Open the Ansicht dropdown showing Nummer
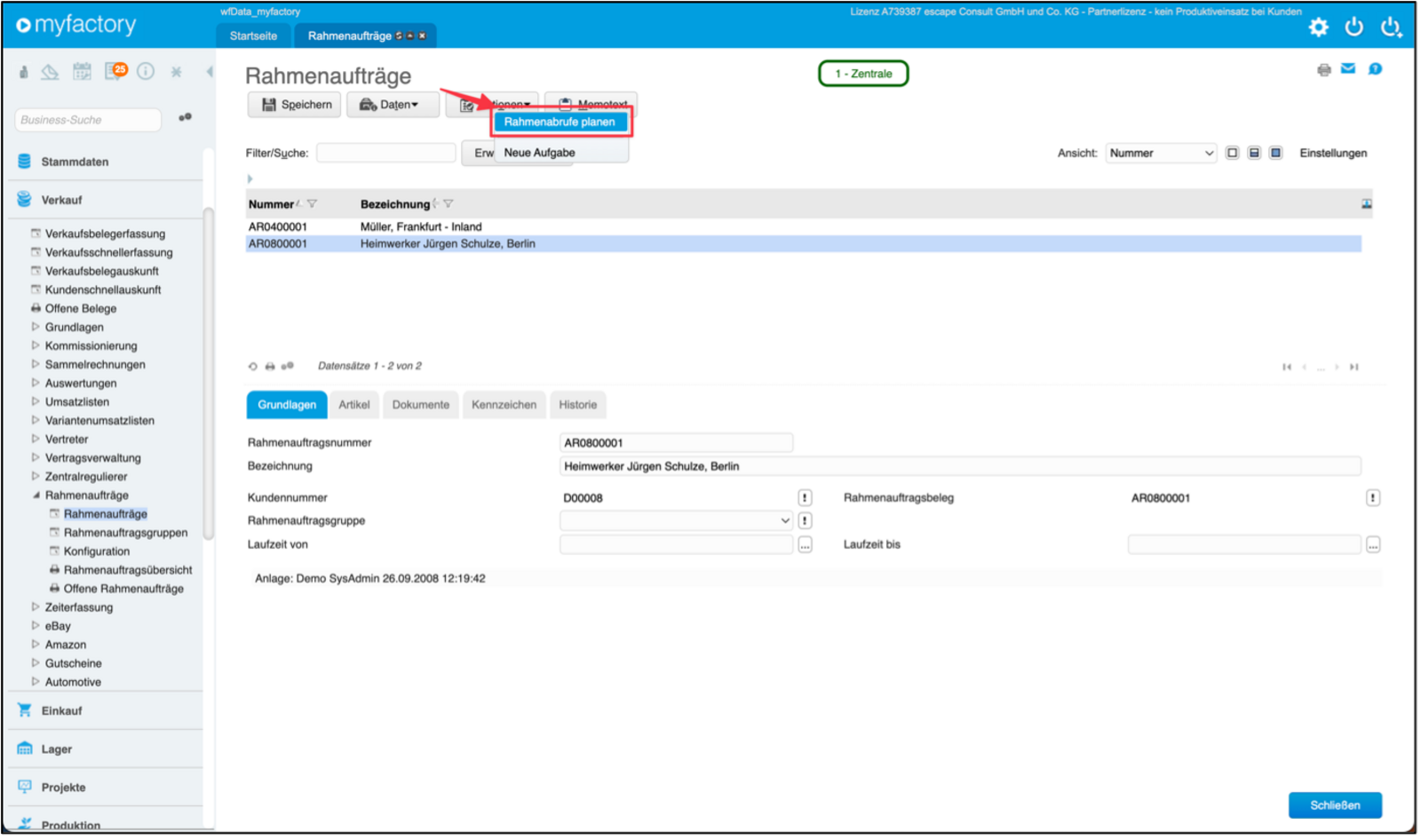1421x840 pixels. tap(1160, 153)
